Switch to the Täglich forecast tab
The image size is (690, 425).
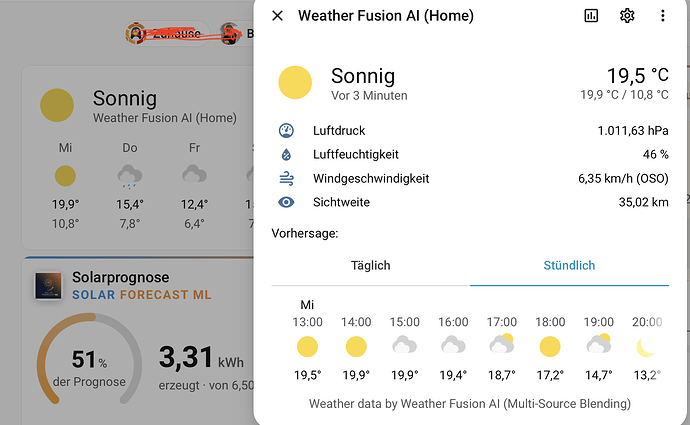371,266
